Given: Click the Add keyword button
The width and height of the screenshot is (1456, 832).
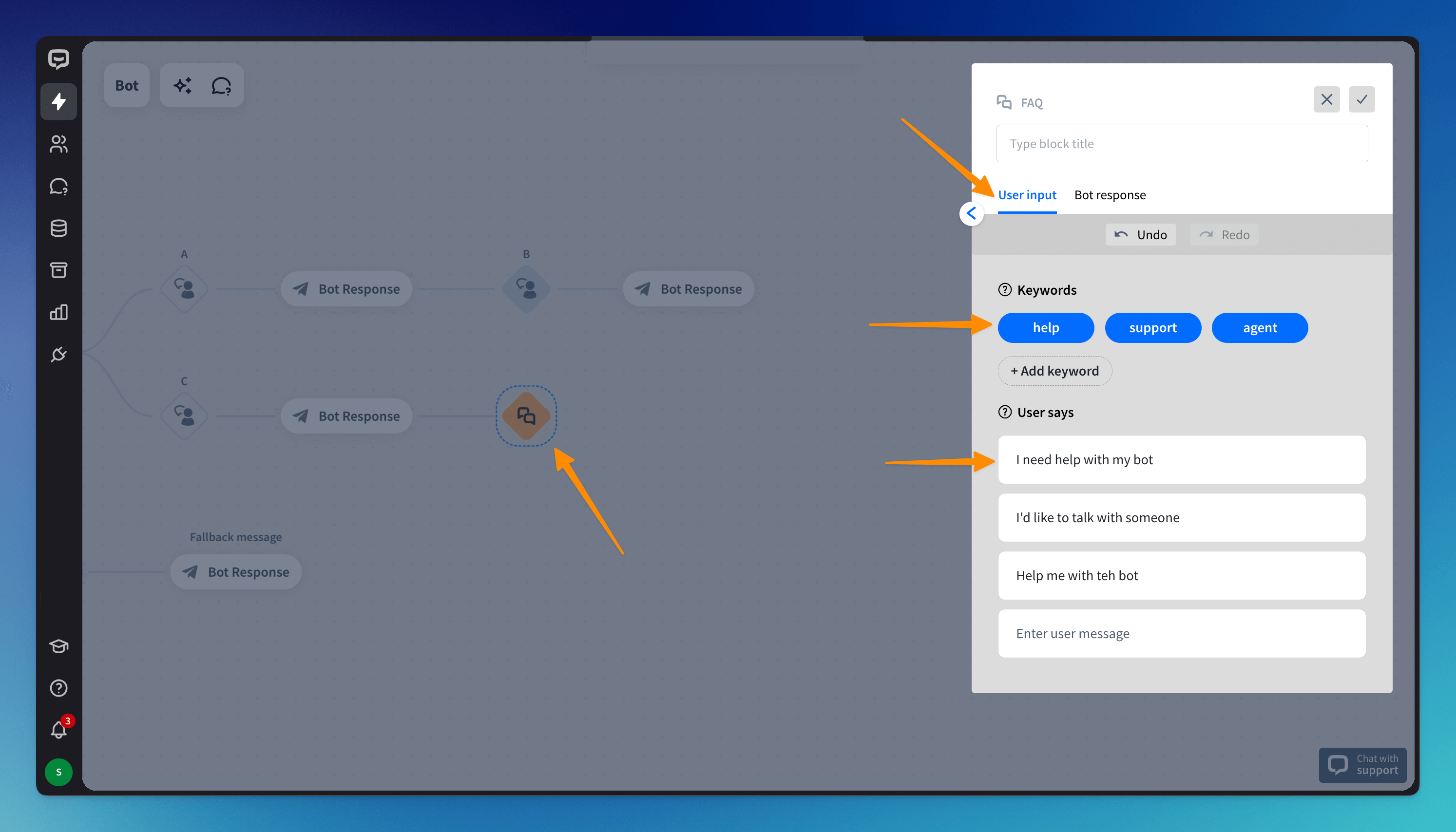Looking at the screenshot, I should pyautogui.click(x=1054, y=371).
